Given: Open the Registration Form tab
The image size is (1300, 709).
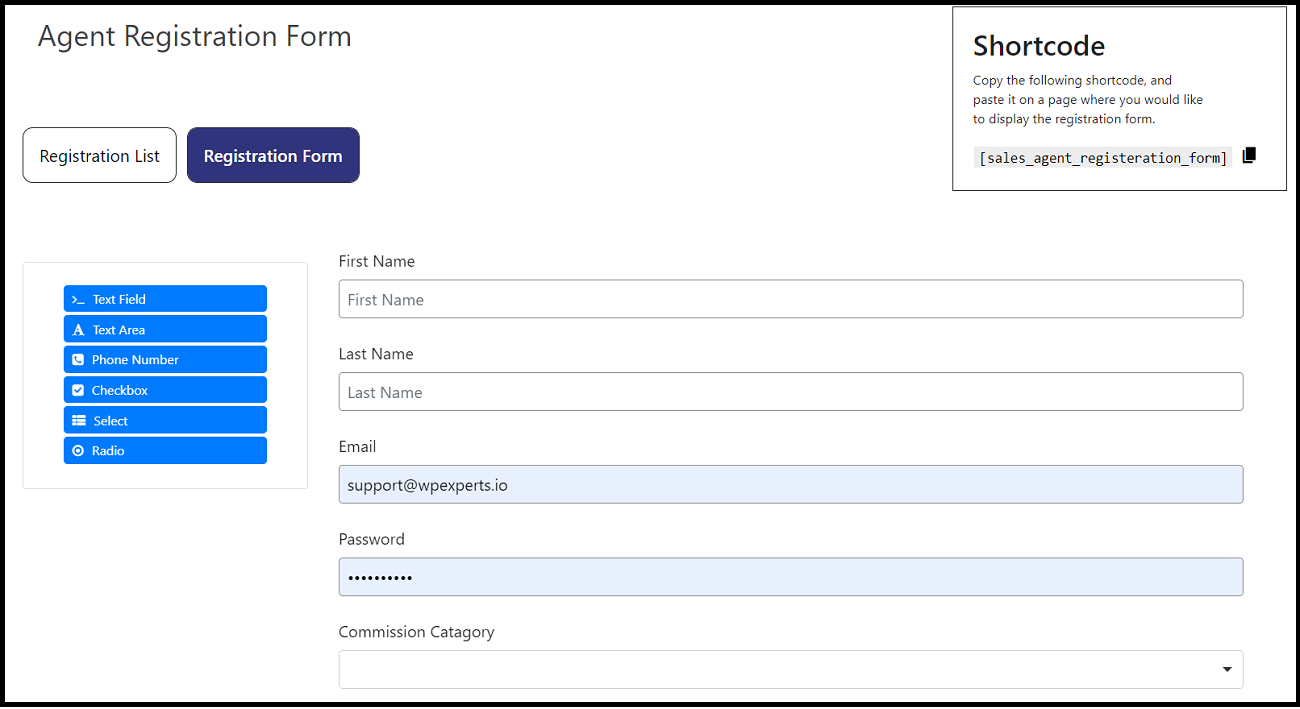Looking at the screenshot, I should [x=273, y=155].
